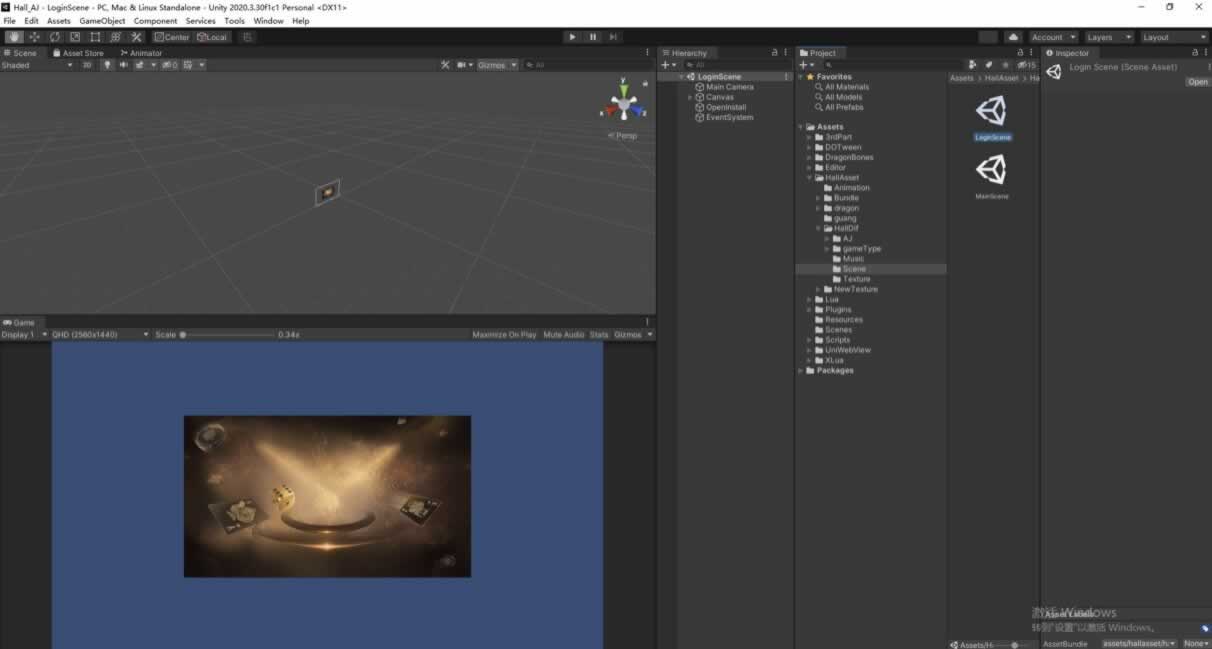Expand the Canvas object in Hierarchy
The image size is (1212, 649).
pos(690,97)
